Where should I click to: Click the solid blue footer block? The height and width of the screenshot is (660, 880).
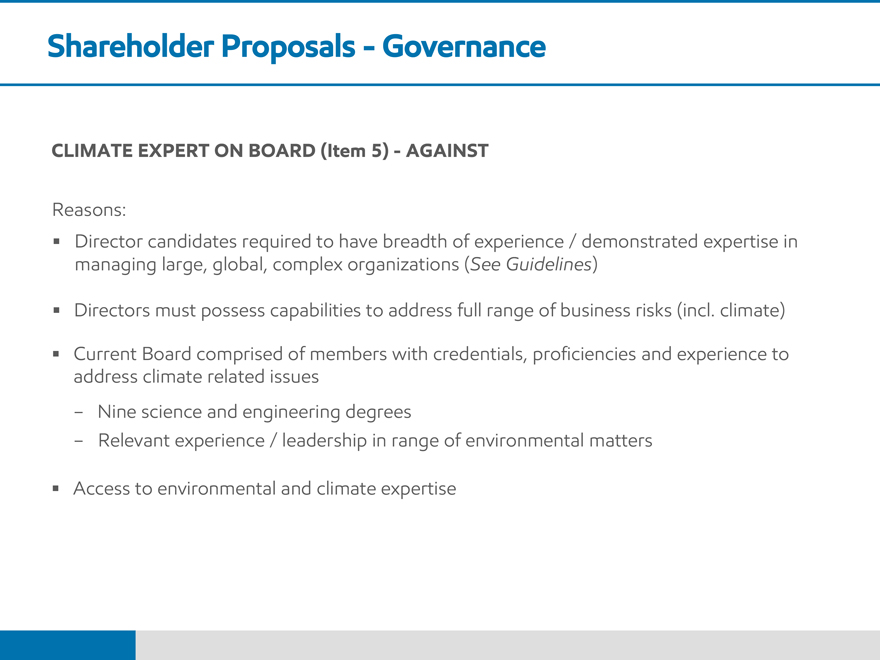click(67, 645)
